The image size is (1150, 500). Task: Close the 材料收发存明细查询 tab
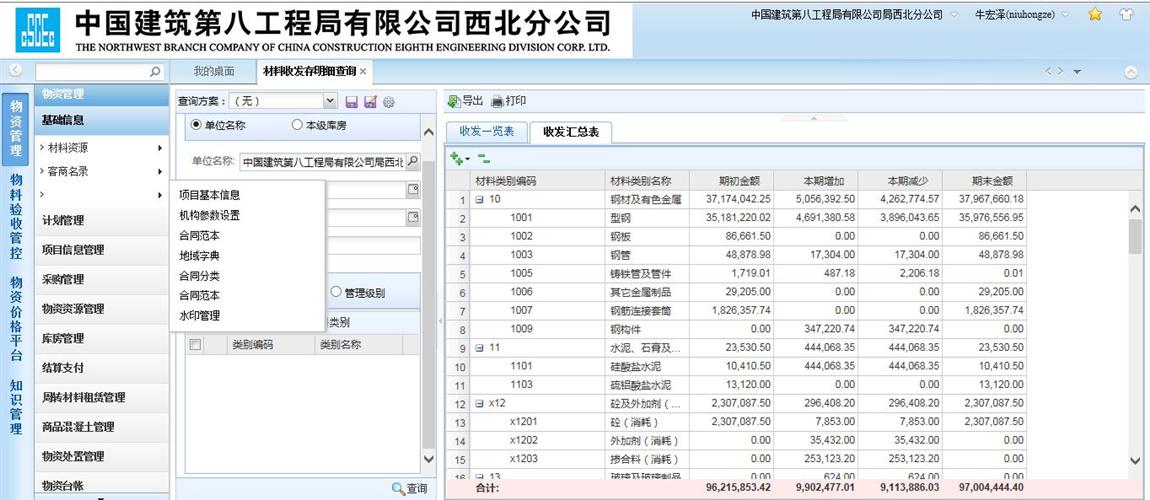click(x=362, y=72)
